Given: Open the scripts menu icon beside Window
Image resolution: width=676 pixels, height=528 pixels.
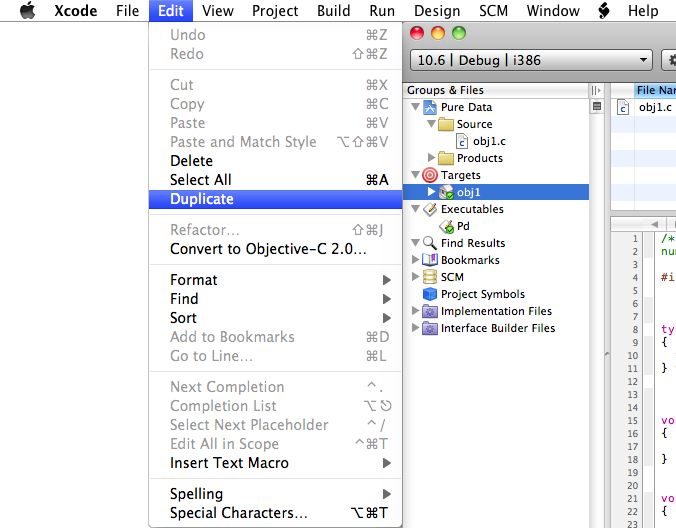Looking at the screenshot, I should [604, 10].
